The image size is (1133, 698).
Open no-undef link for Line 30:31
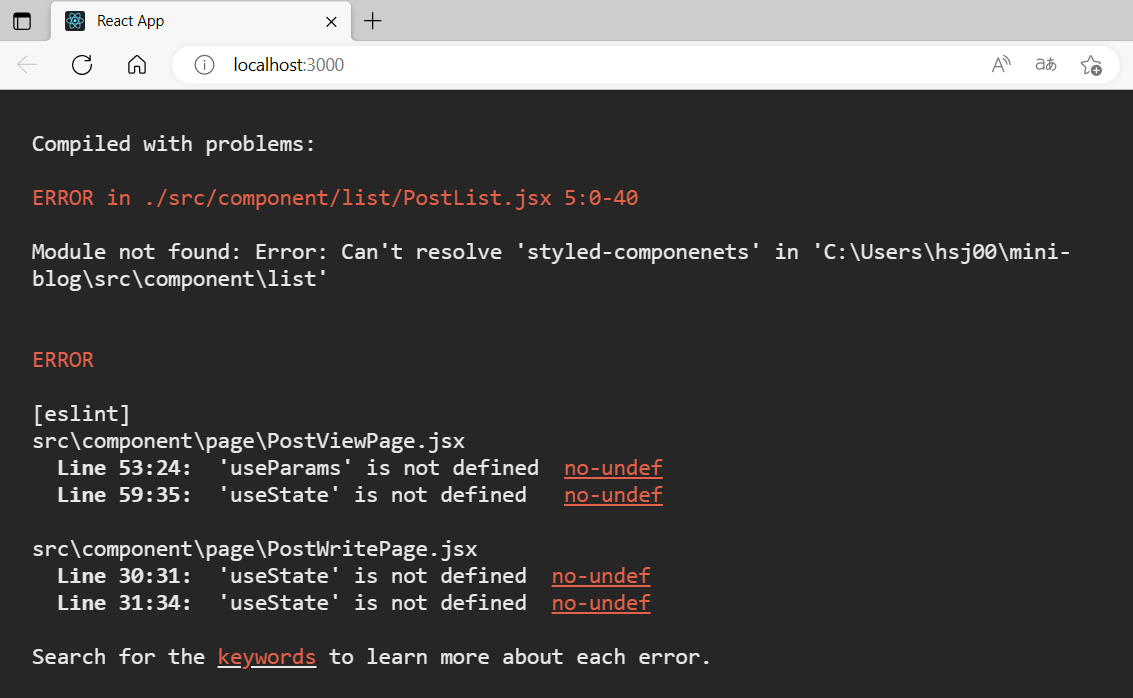601,576
